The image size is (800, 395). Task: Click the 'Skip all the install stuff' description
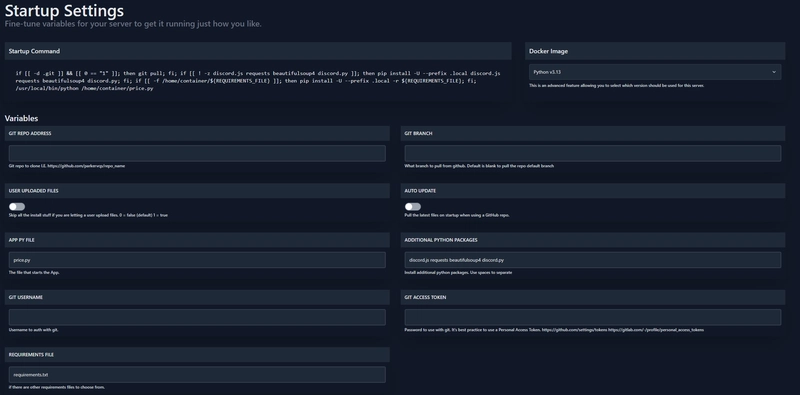coord(88,215)
